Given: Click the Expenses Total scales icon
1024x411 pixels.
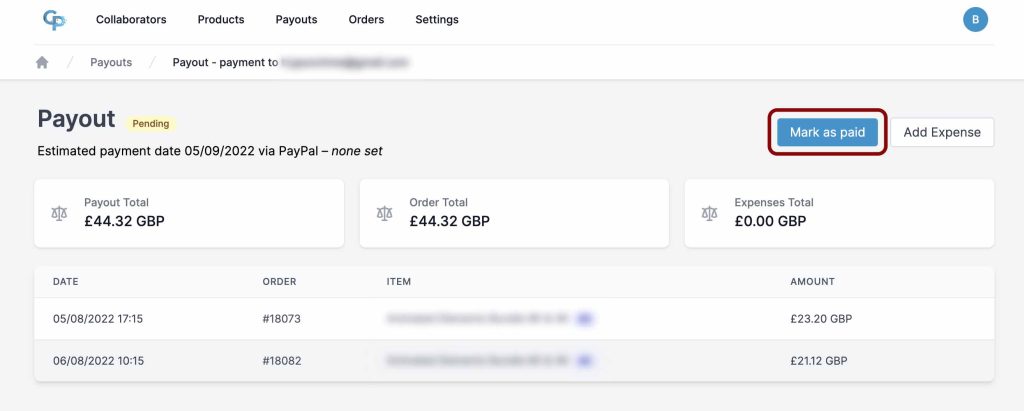Looking at the screenshot, I should [709, 213].
